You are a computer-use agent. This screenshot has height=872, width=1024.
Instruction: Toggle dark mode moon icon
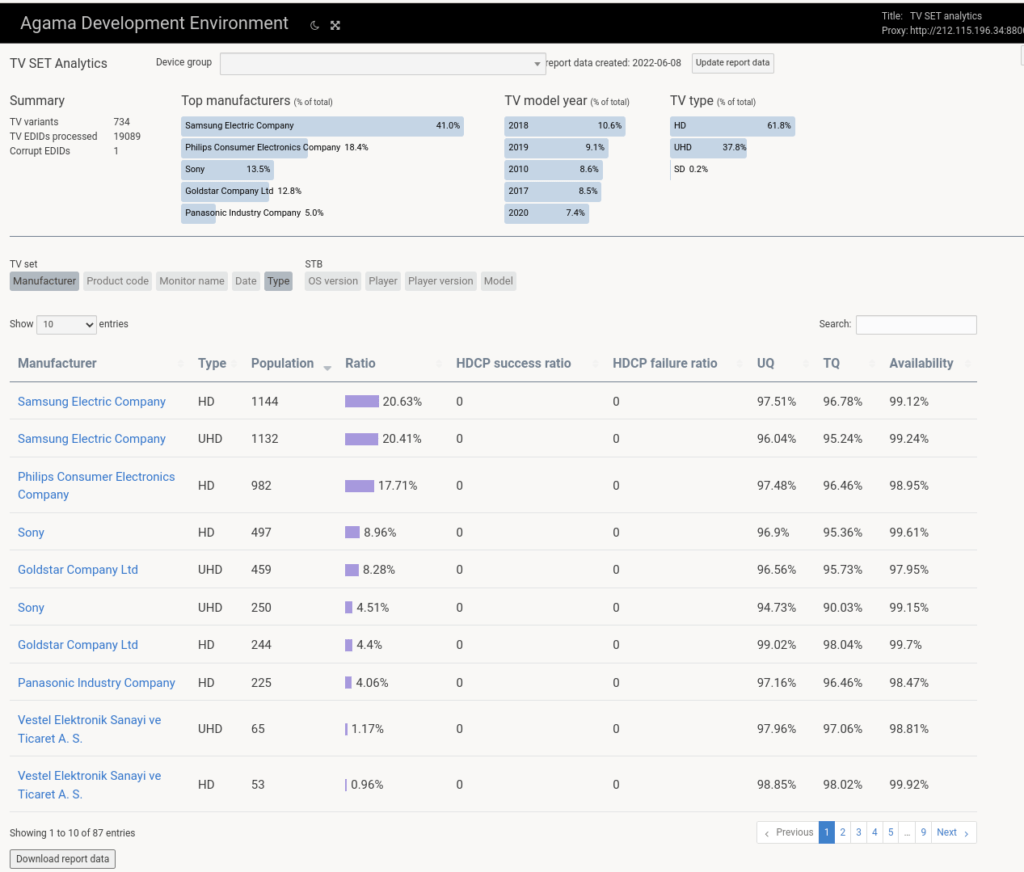coord(314,25)
